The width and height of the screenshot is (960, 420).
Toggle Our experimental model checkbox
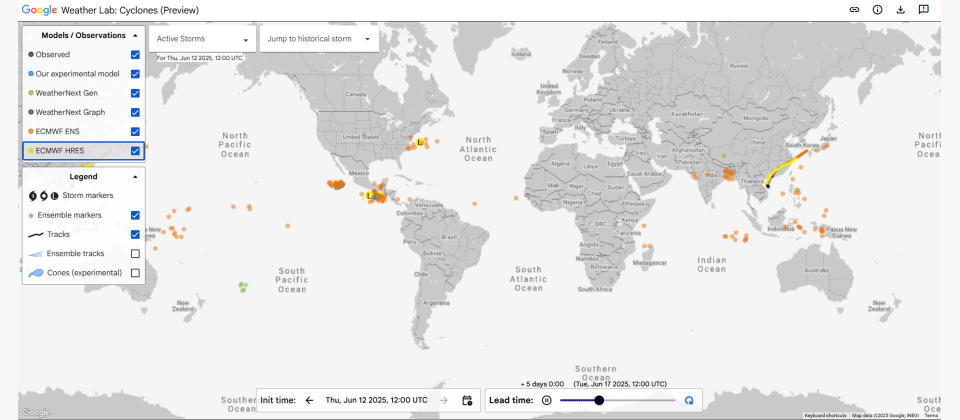tap(135, 74)
